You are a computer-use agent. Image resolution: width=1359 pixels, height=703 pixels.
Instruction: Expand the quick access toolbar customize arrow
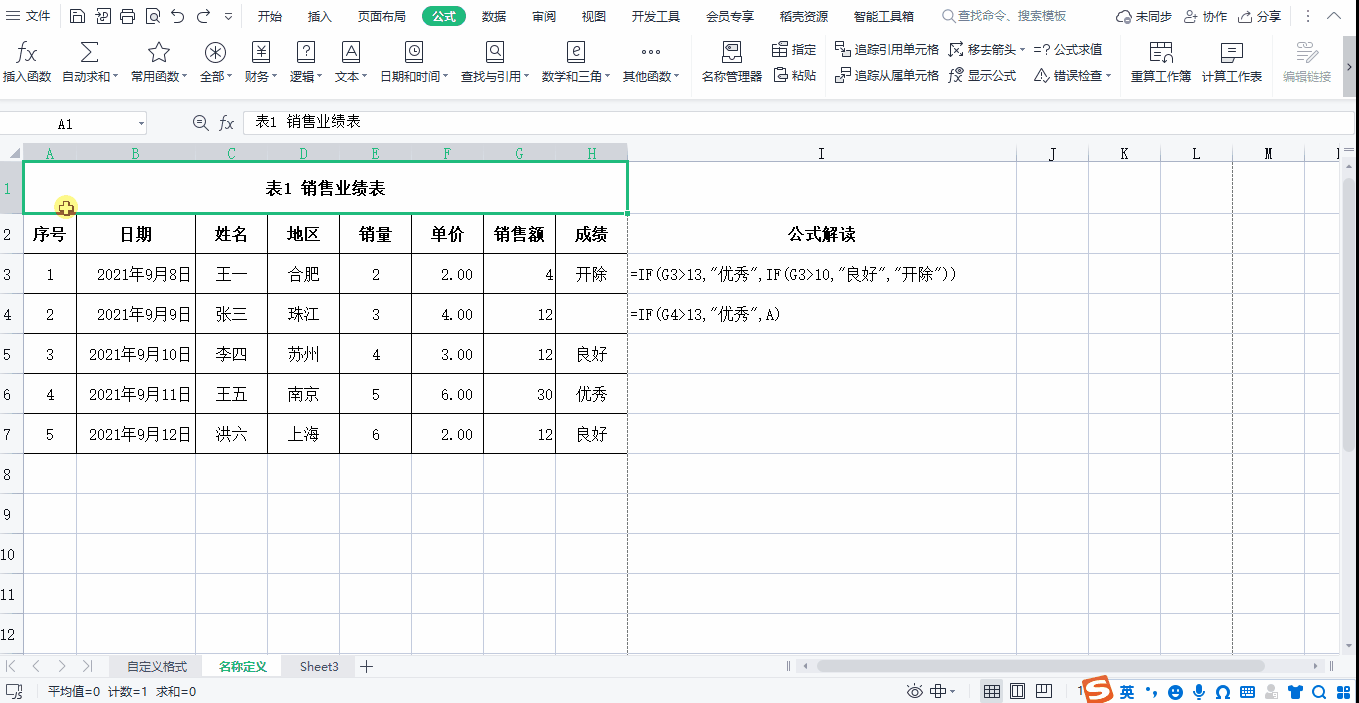(x=229, y=16)
